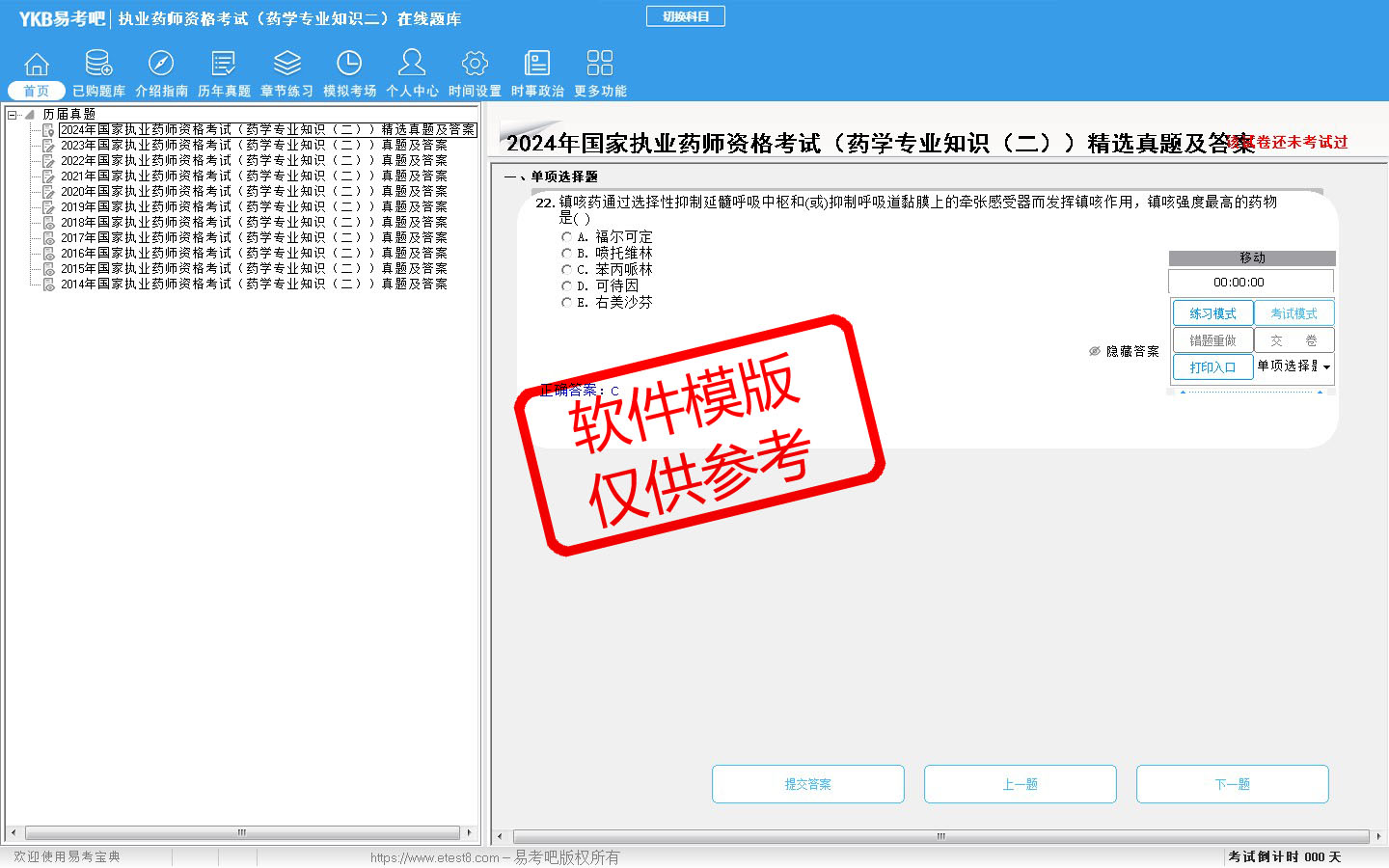
Task: Click the 提交答案 submit button
Action: [x=807, y=784]
